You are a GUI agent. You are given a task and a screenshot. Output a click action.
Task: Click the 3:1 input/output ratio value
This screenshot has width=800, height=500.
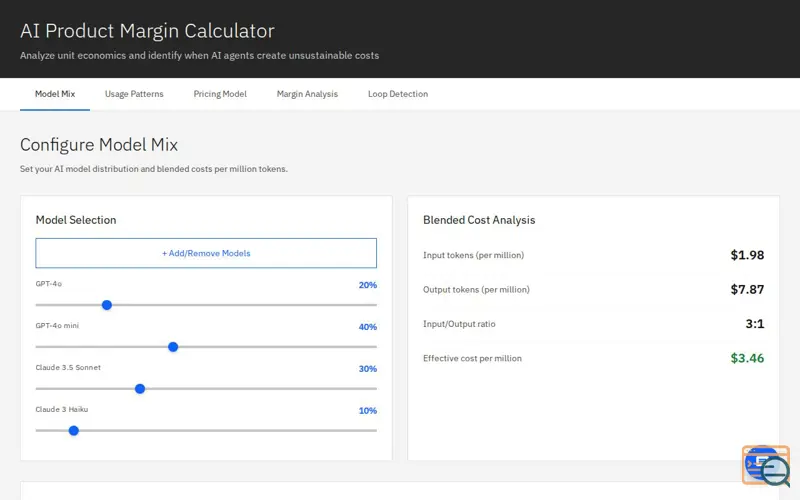click(755, 324)
